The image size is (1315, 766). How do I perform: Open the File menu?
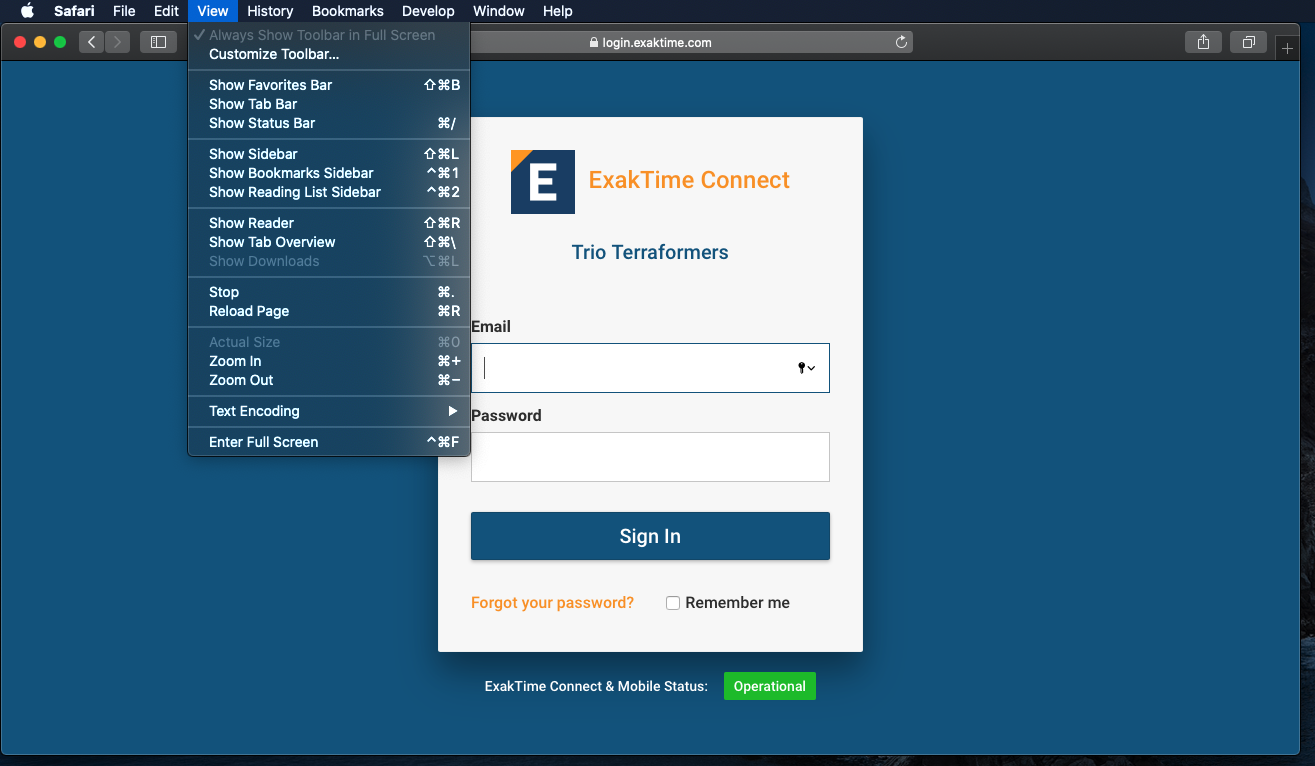point(124,11)
